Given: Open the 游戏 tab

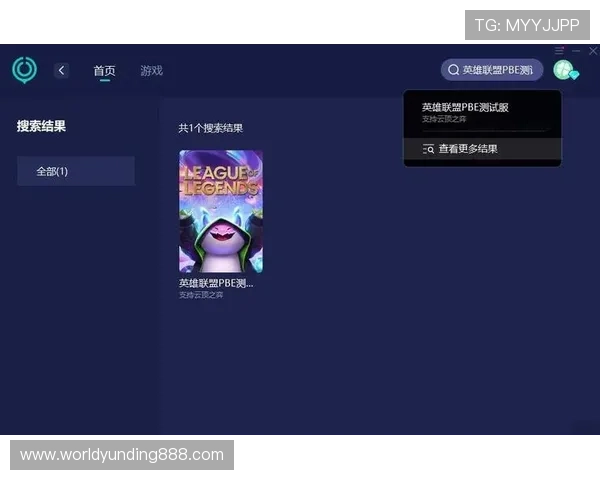Looking at the screenshot, I should (x=152, y=70).
